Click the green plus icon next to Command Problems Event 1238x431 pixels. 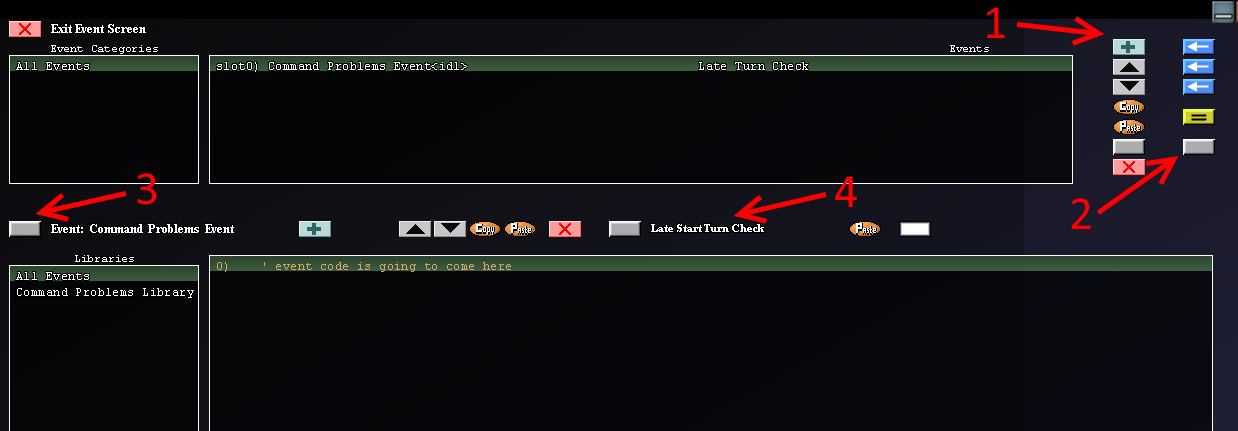(314, 229)
